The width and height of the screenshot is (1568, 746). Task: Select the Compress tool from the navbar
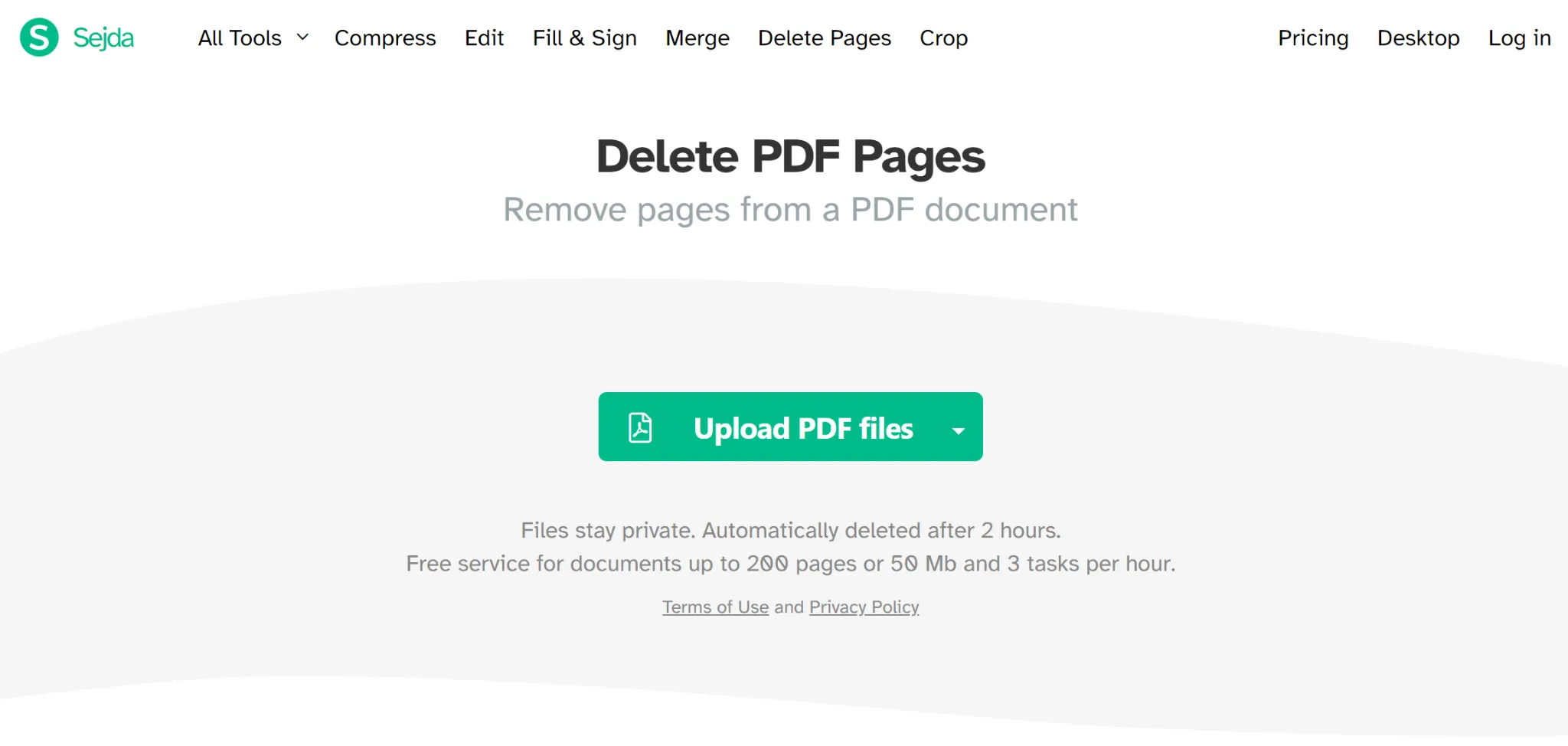pos(385,38)
